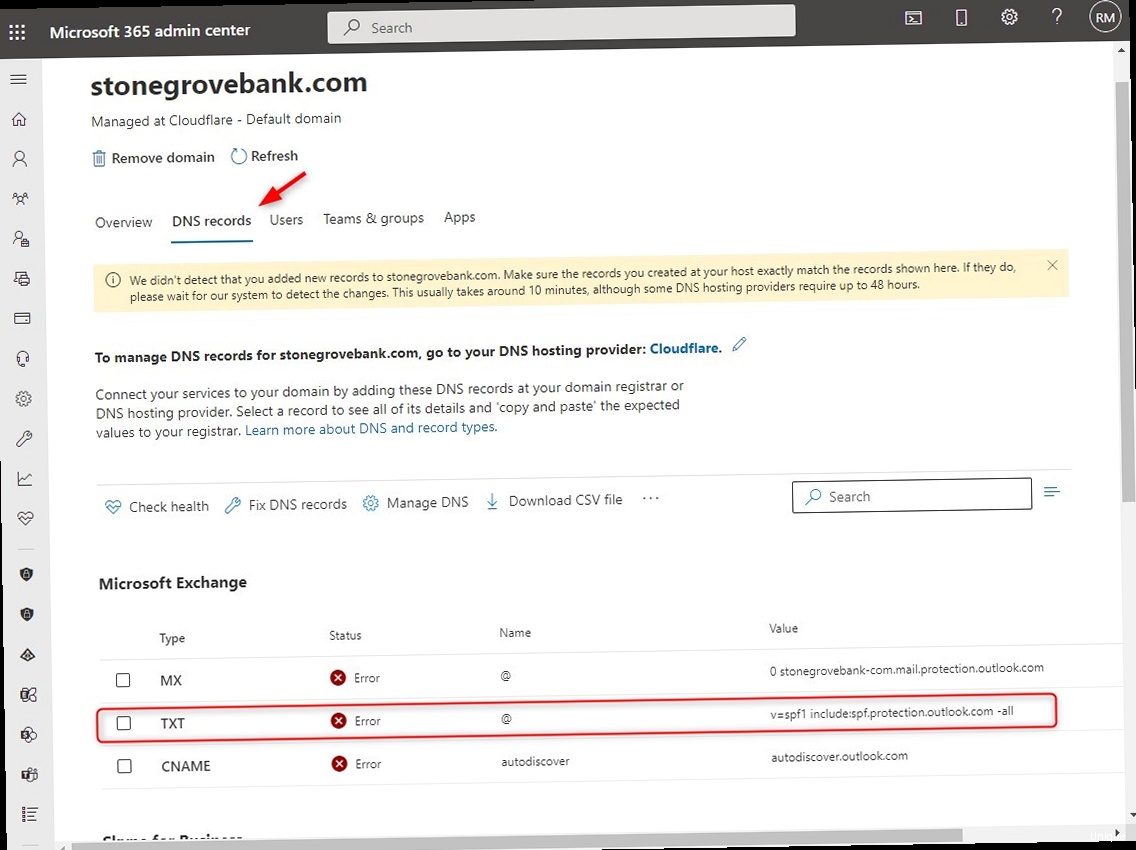Screen dimensions: 1136x850
Task: Click the DNS records search field
Action: 911,495
